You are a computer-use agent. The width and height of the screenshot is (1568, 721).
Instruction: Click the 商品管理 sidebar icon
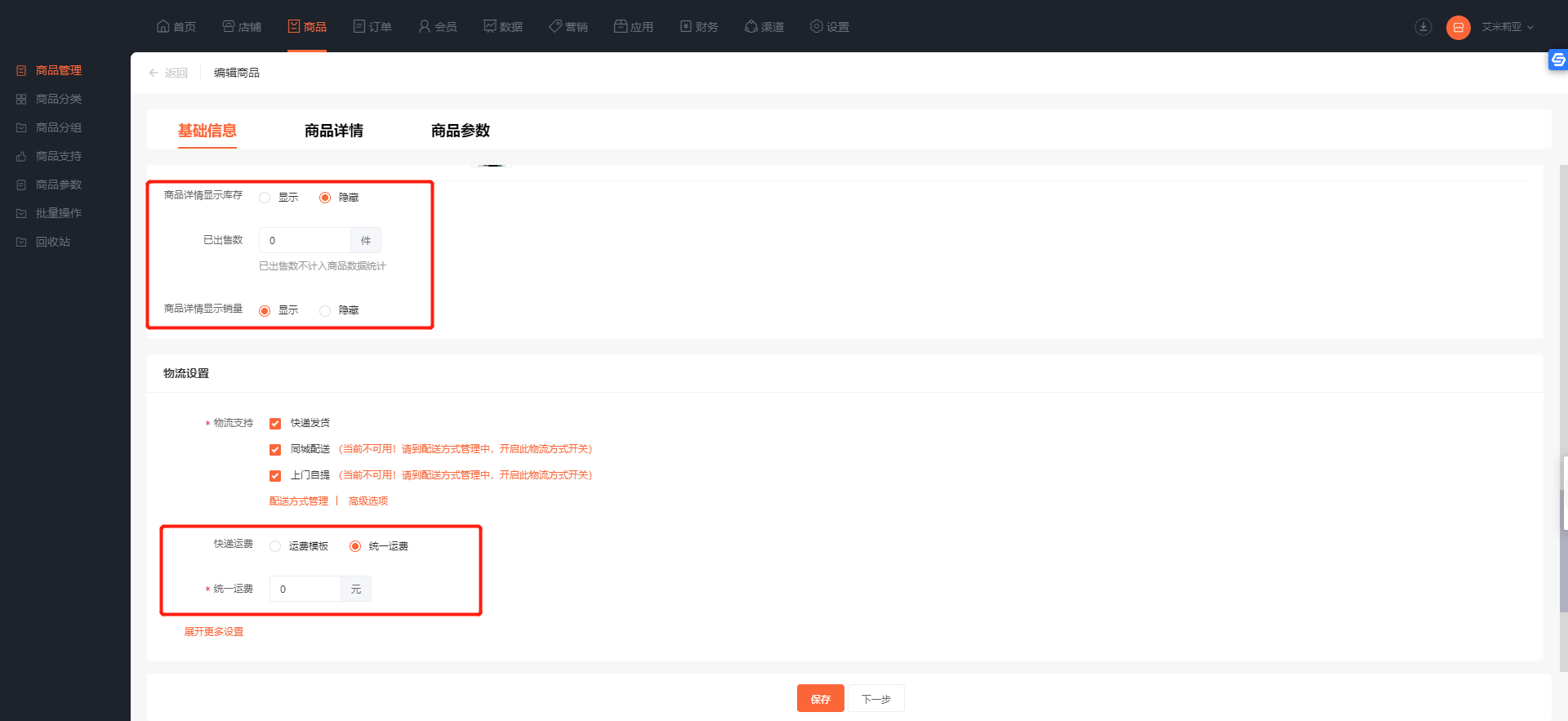point(21,70)
